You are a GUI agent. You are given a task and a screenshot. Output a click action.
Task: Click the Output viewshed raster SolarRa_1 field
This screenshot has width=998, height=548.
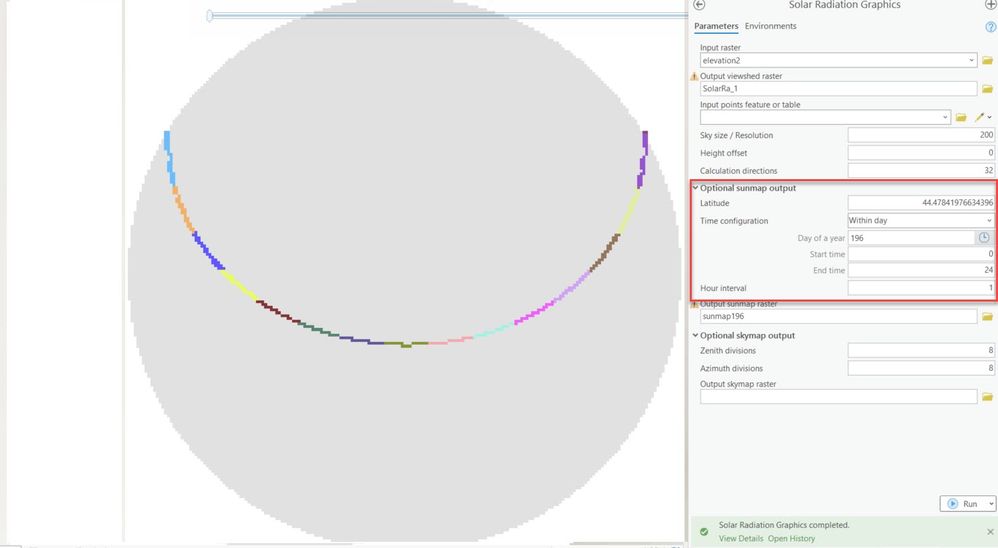tap(838, 88)
